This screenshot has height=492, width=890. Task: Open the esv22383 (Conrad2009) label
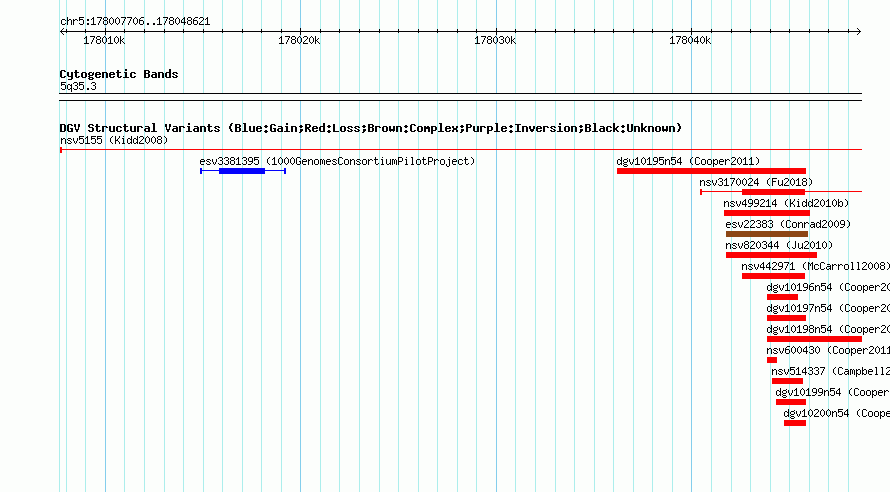pos(788,224)
